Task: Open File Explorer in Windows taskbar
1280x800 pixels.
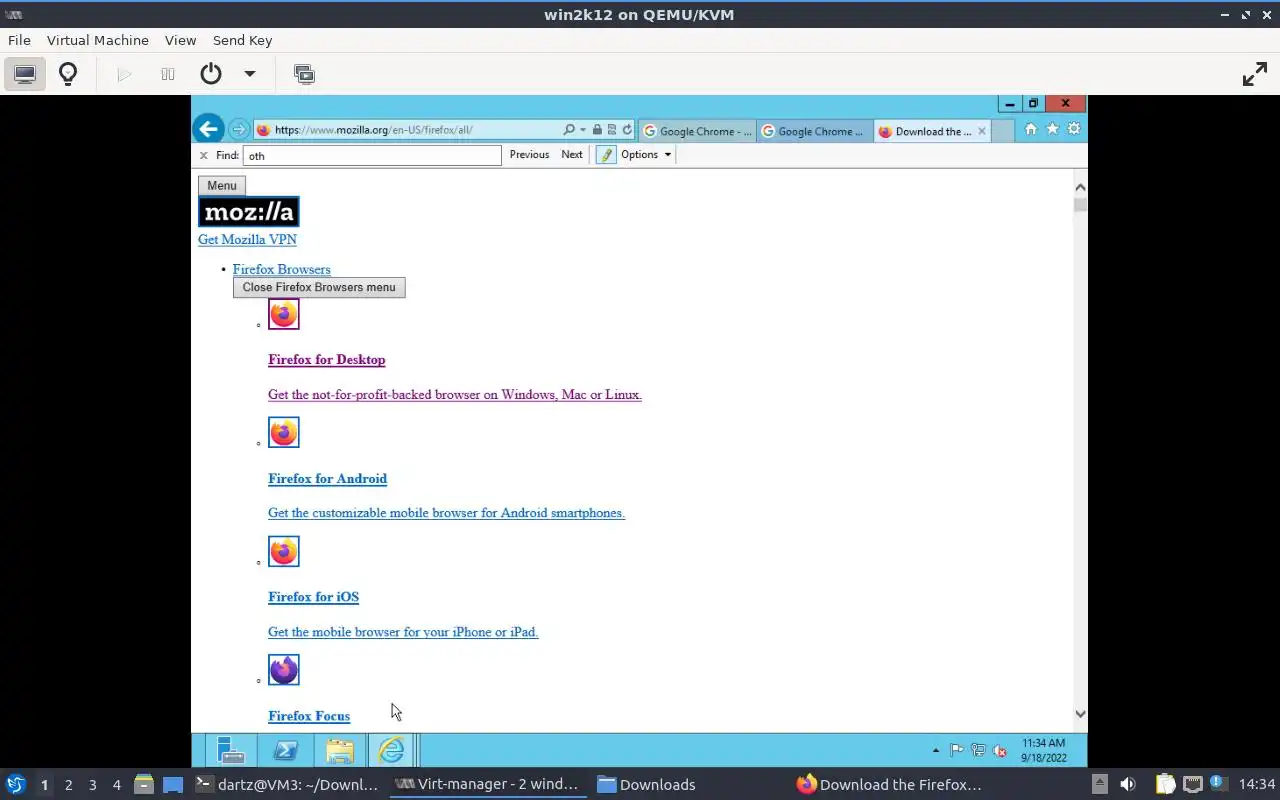Action: [x=339, y=750]
